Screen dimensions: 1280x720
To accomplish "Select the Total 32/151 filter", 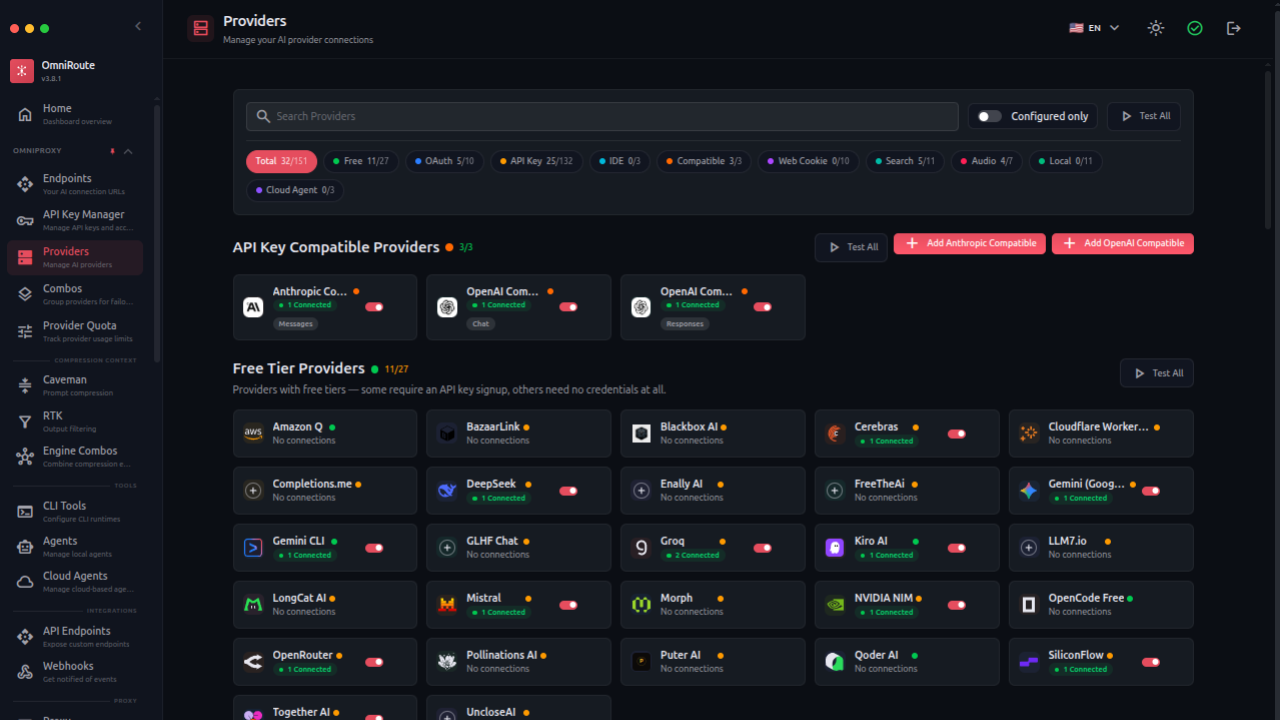I will click(x=281, y=161).
